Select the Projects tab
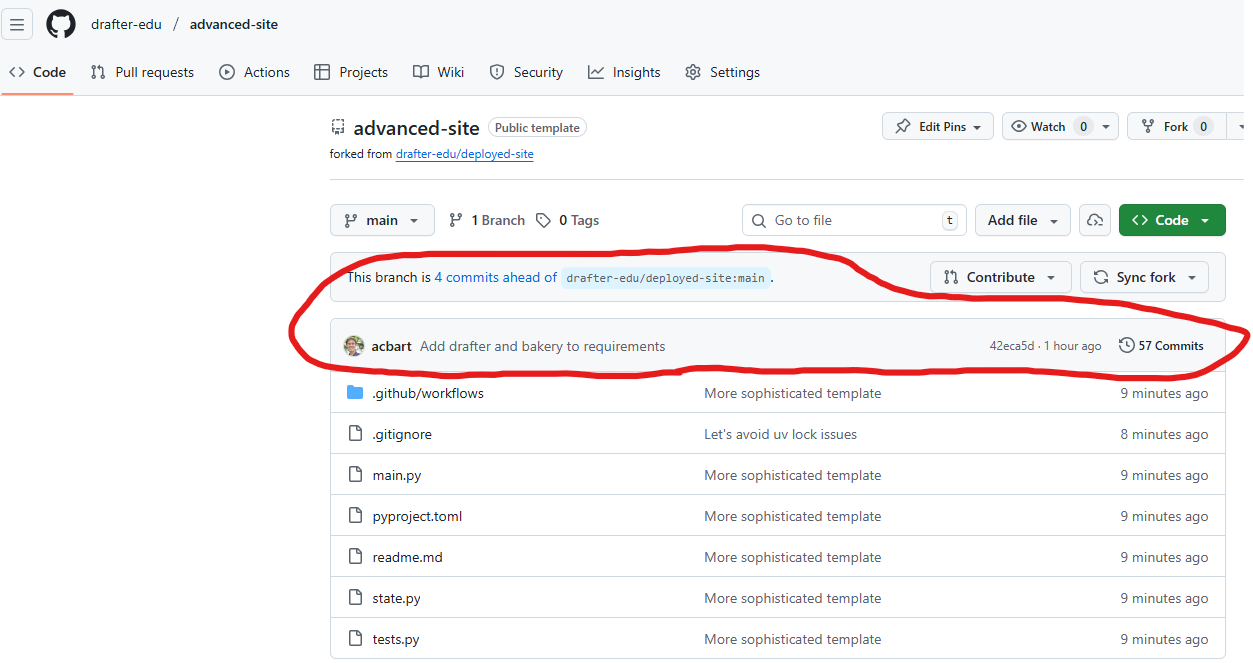Image resolution: width=1253 pixels, height=663 pixels. tap(352, 72)
